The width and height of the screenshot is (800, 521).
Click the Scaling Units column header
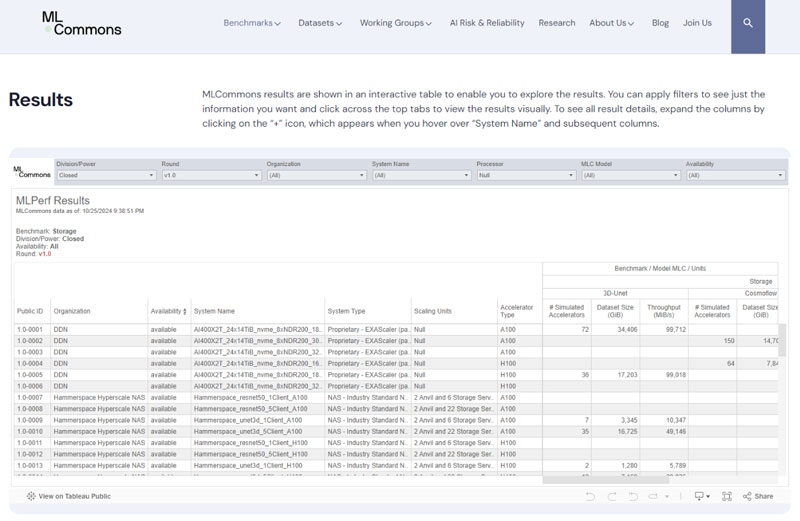point(431,311)
